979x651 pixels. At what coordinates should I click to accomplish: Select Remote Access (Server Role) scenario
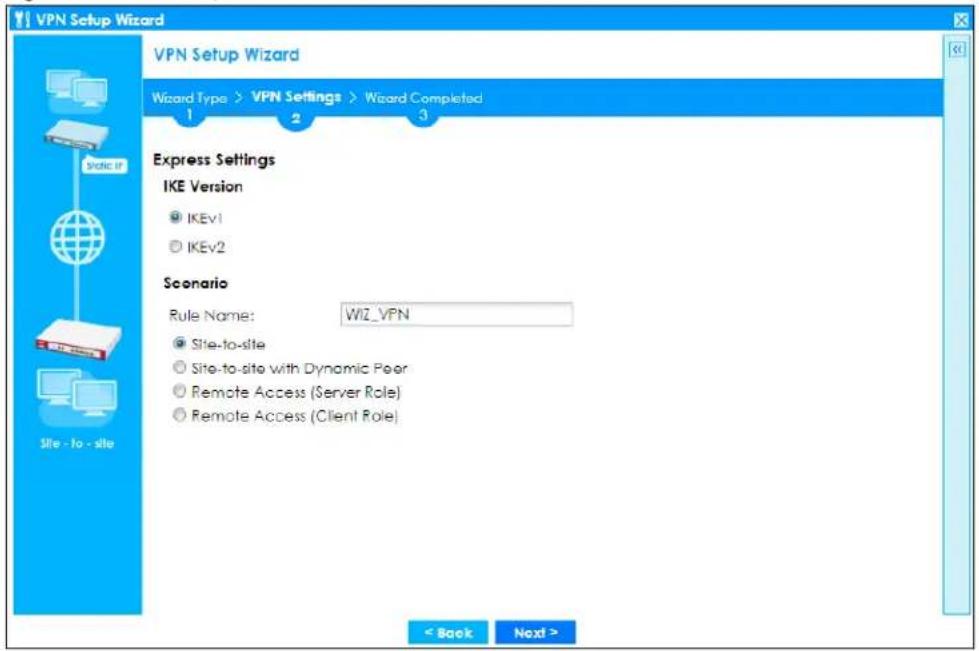coord(180,391)
